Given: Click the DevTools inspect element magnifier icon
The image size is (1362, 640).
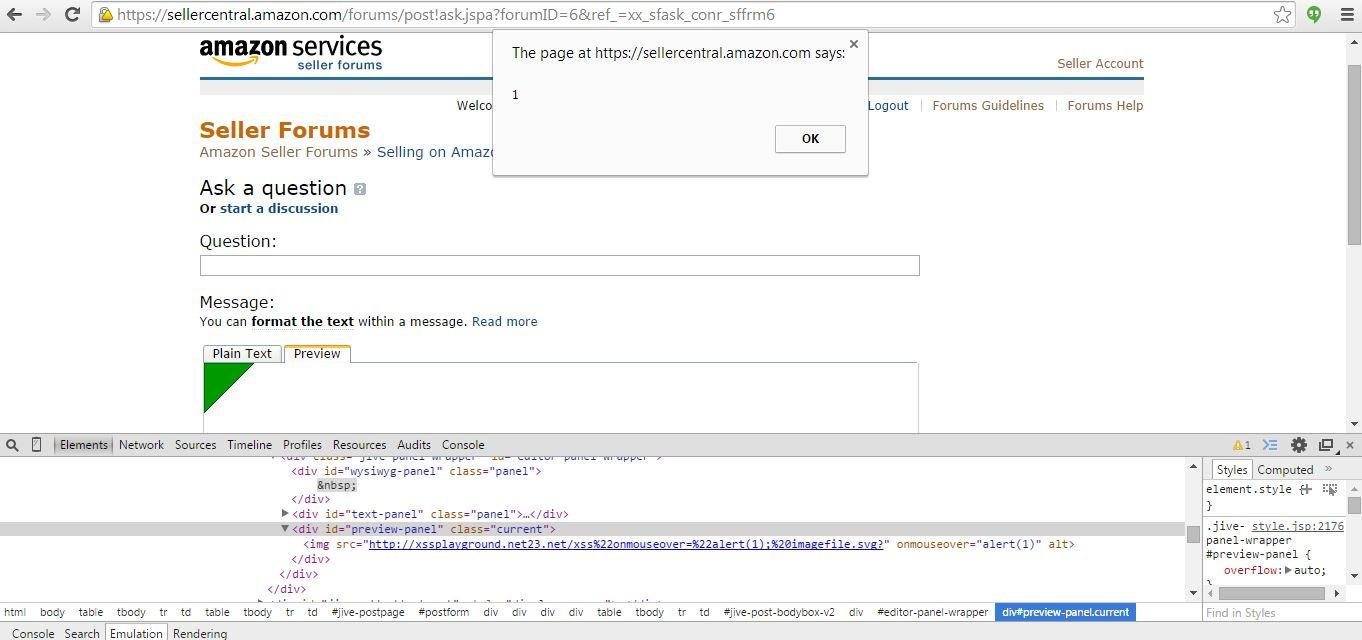Looking at the screenshot, I should tap(12, 445).
